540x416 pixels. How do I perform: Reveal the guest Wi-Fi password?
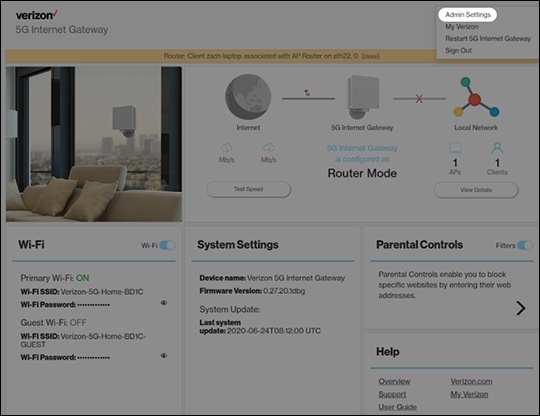[164, 355]
